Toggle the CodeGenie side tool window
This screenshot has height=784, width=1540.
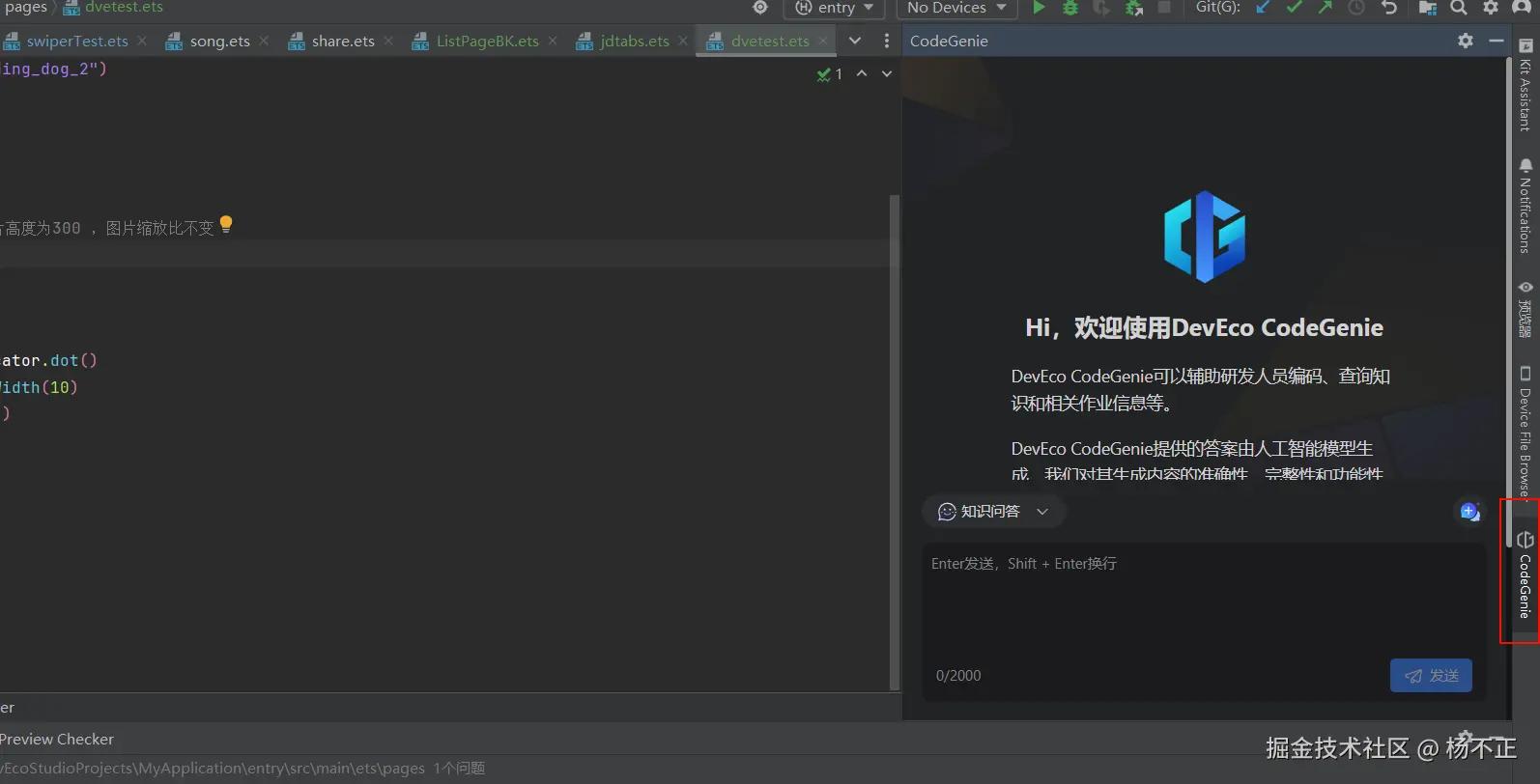tap(1526, 574)
